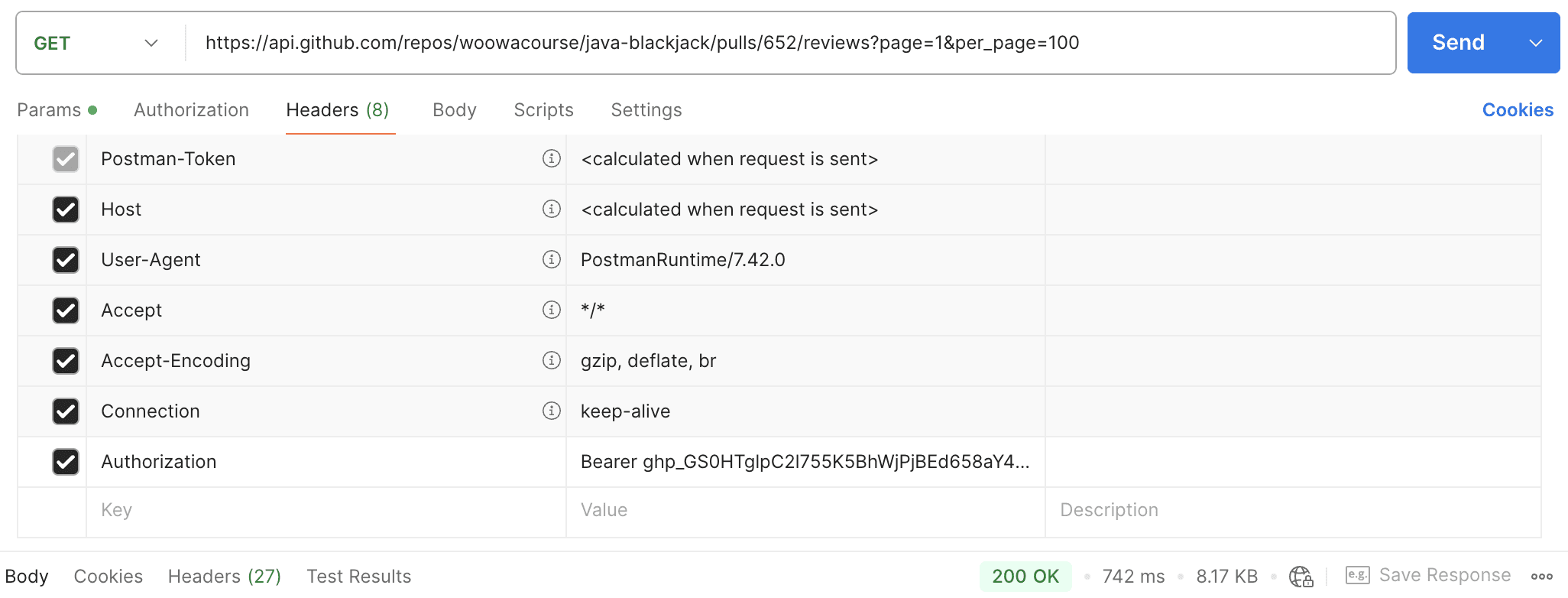Click info icon beside Postman-Token header
Viewport: 1568px width, 598px height.
click(x=551, y=158)
